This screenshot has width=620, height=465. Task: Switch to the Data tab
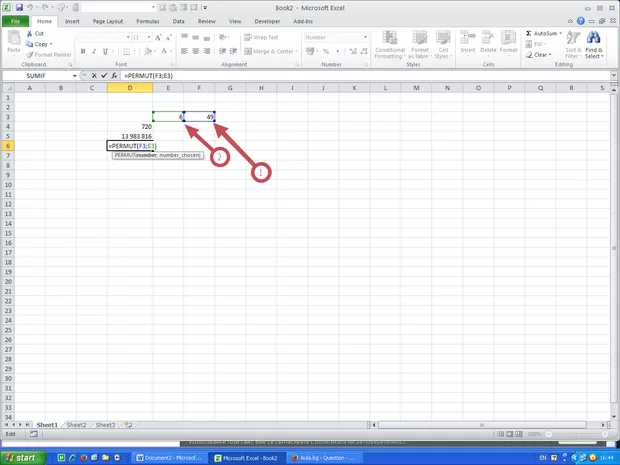pos(178,21)
